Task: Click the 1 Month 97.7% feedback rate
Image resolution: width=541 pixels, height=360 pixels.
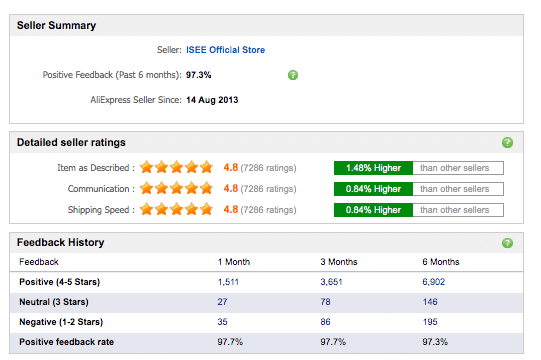Action: click(x=230, y=342)
